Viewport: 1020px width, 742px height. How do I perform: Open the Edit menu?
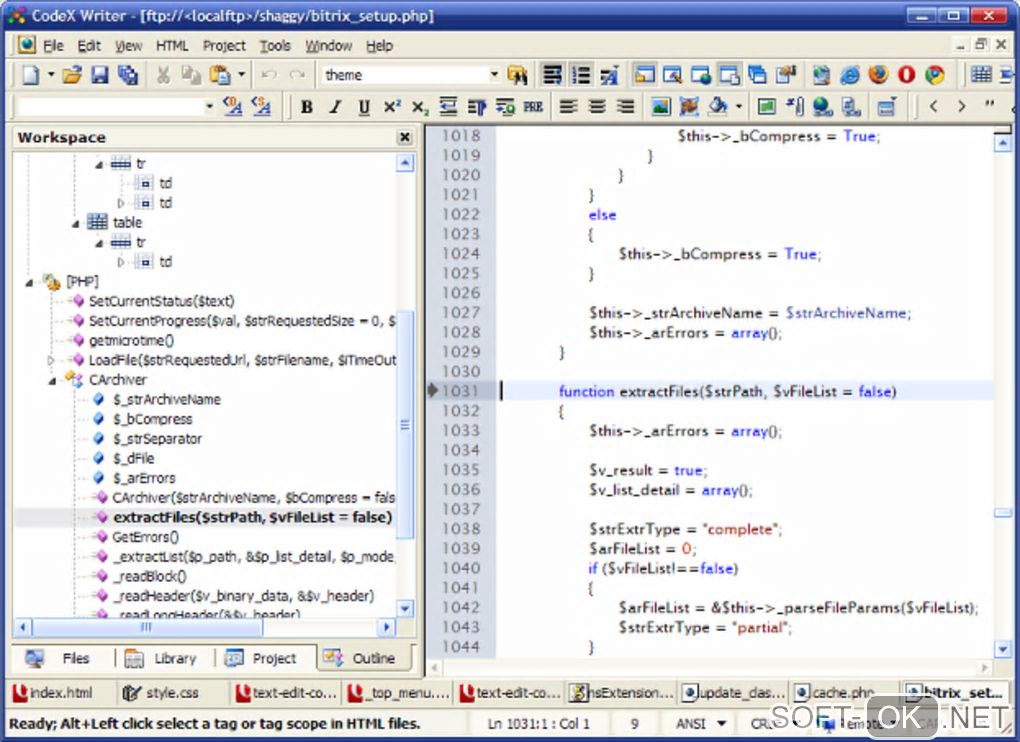pos(88,46)
